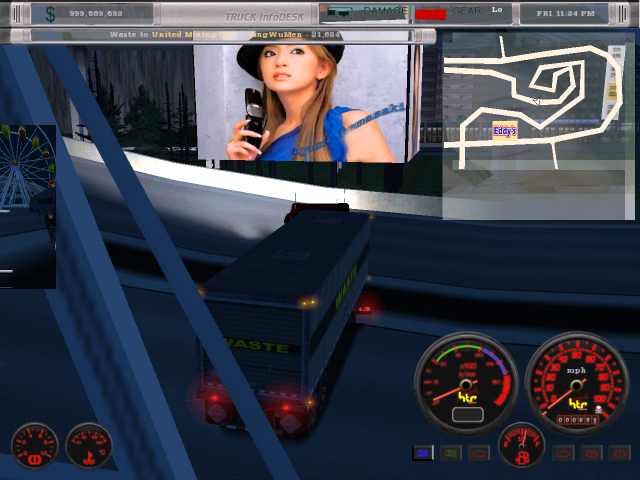Image resolution: width=640 pixels, height=480 pixels.
Task: Click the left turn signal arrow
Action: pyautogui.click(x=479, y=453)
